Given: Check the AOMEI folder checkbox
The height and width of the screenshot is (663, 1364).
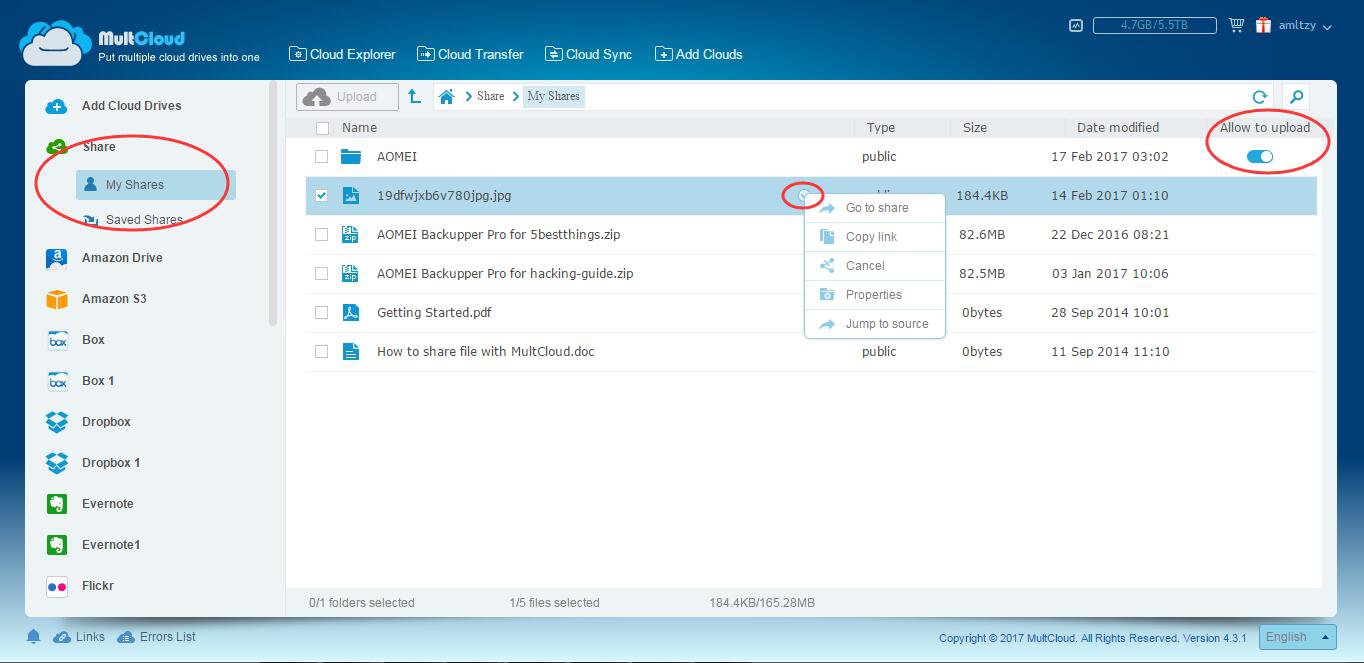Looking at the screenshot, I should [x=321, y=157].
